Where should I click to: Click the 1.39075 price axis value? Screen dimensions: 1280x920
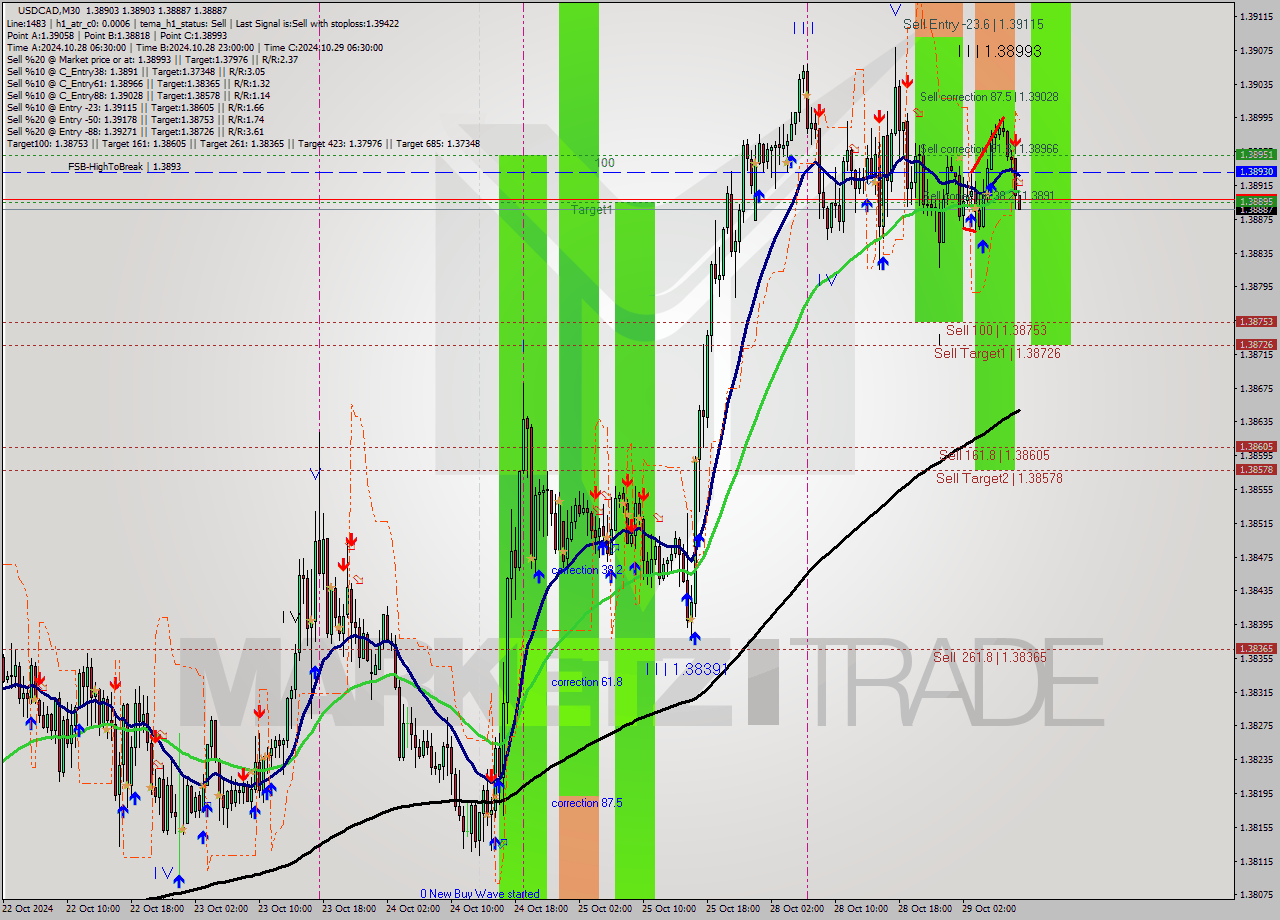pos(1256,51)
